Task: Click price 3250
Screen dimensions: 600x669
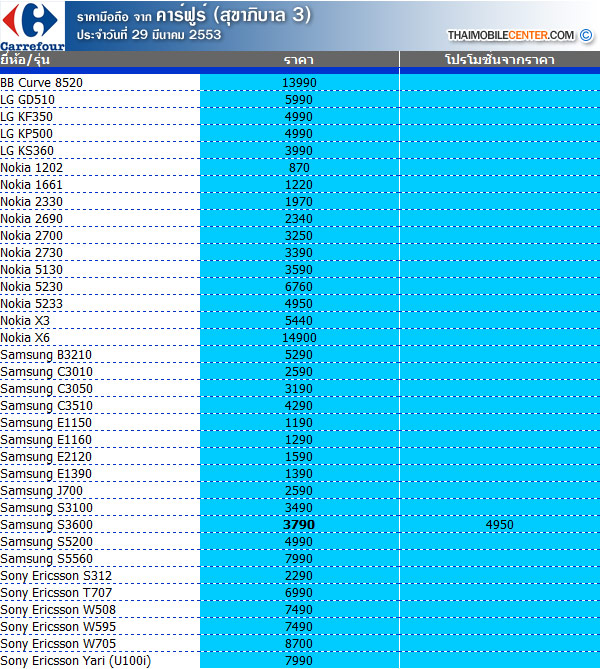Action: (299, 236)
